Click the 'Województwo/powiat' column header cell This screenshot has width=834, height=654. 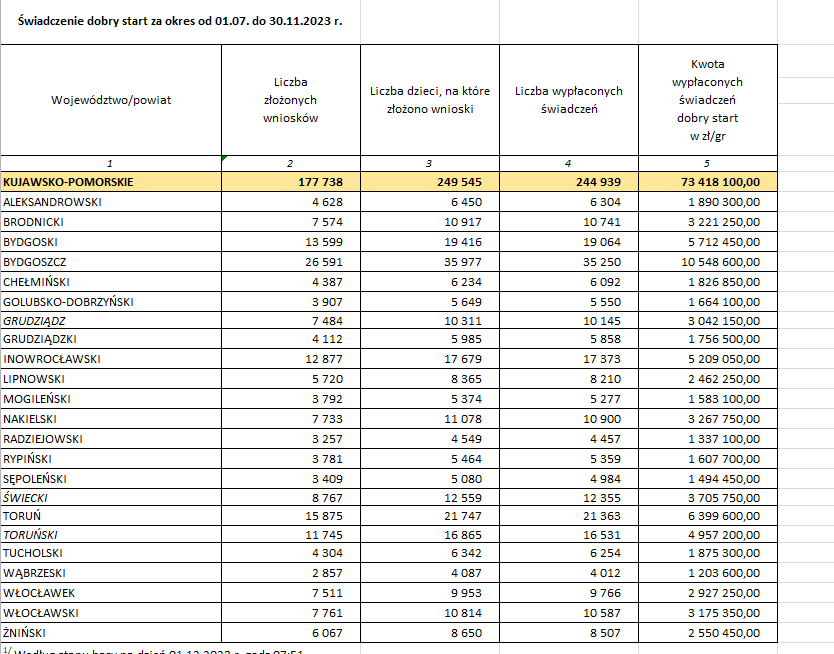pyautogui.click(x=111, y=100)
